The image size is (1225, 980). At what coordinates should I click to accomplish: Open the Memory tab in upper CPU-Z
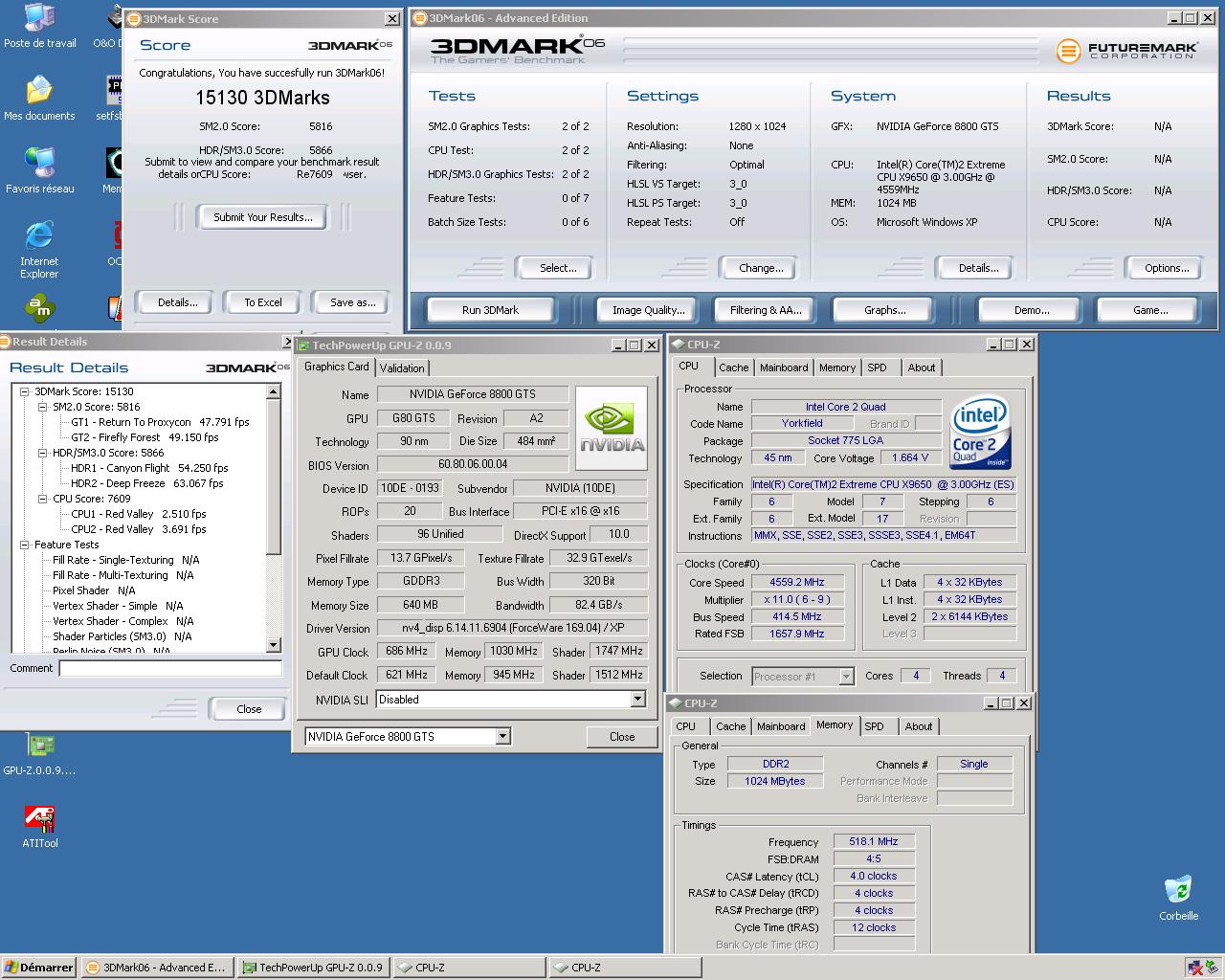(x=837, y=367)
